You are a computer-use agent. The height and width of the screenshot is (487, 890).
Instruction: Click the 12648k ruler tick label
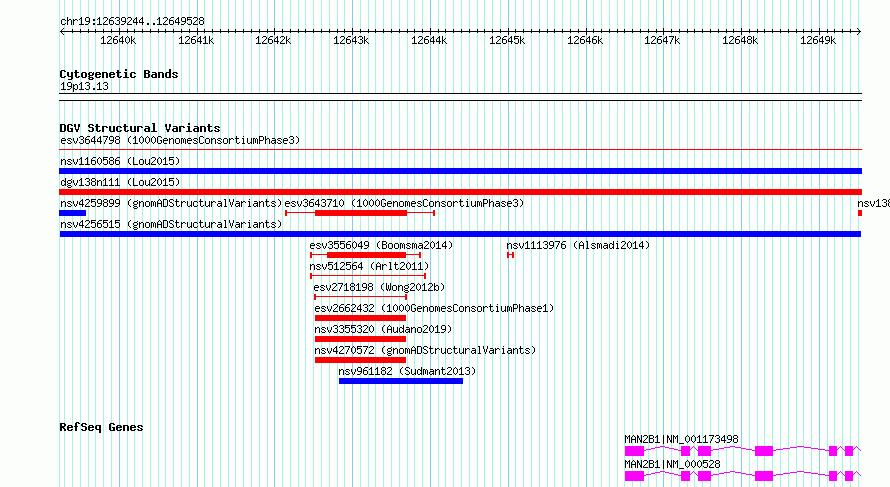(740, 40)
